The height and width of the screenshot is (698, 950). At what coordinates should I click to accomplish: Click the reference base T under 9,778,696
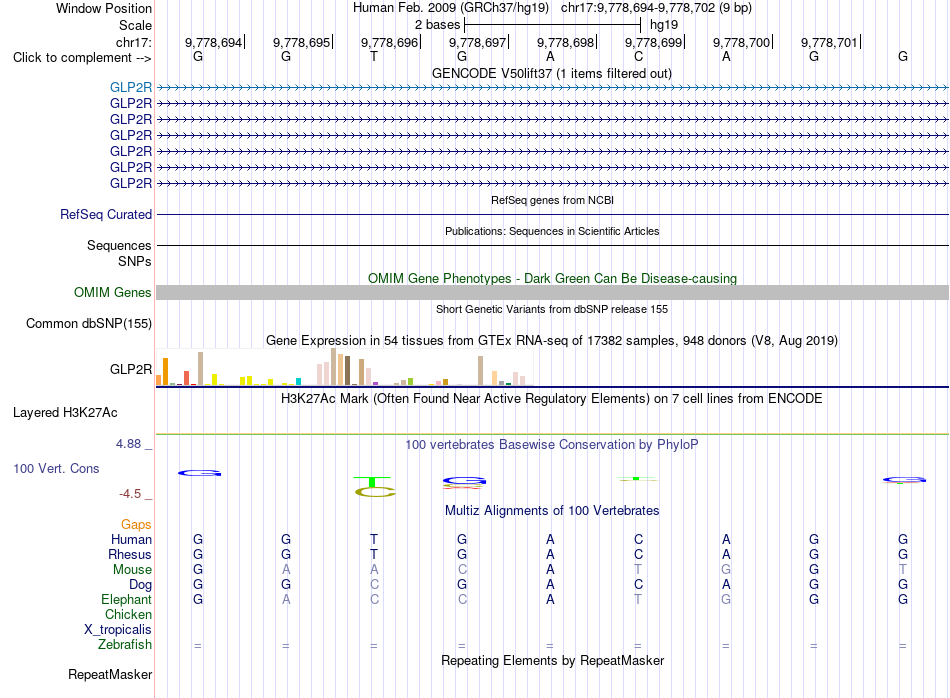click(374, 56)
